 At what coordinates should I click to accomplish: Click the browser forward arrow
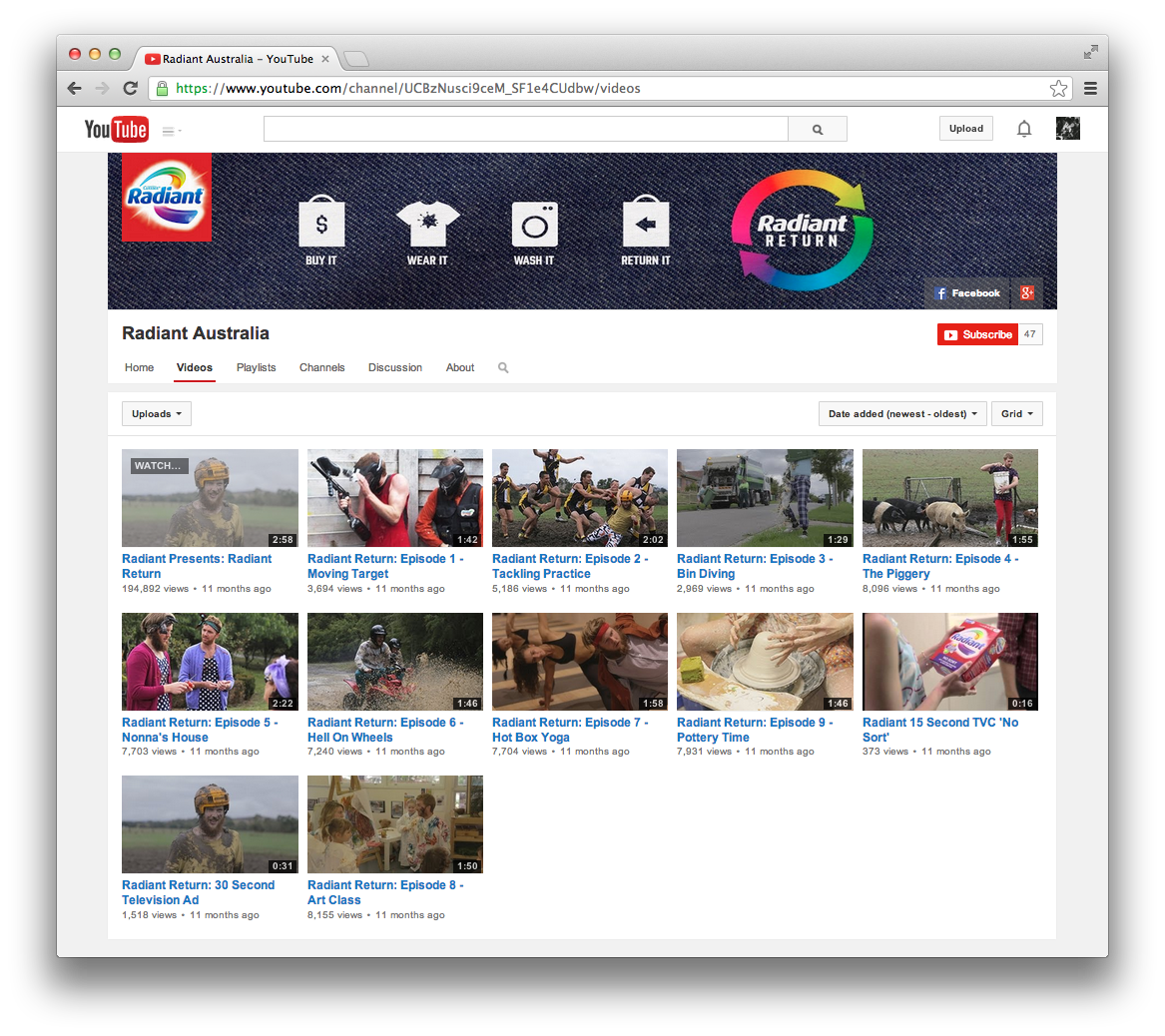tap(103, 89)
